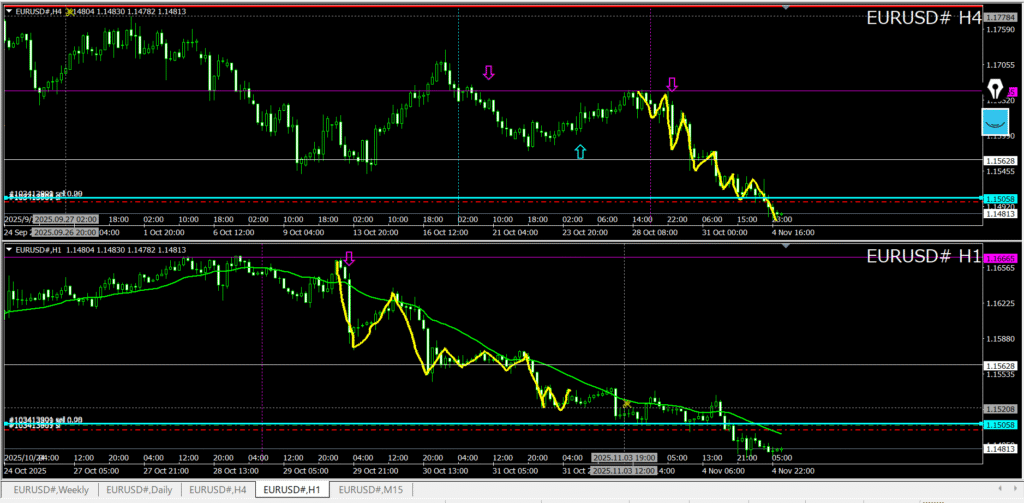Expand the EURUSD#,H4 chart title dropdown arrow
1024x503 pixels.
pos(9,11)
